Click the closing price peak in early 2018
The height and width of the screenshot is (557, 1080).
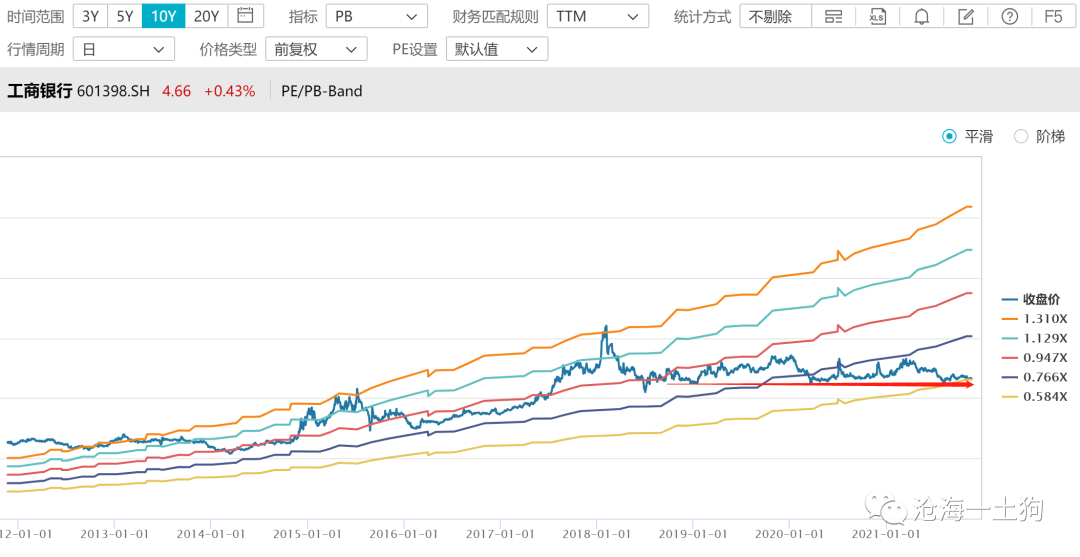(605, 326)
